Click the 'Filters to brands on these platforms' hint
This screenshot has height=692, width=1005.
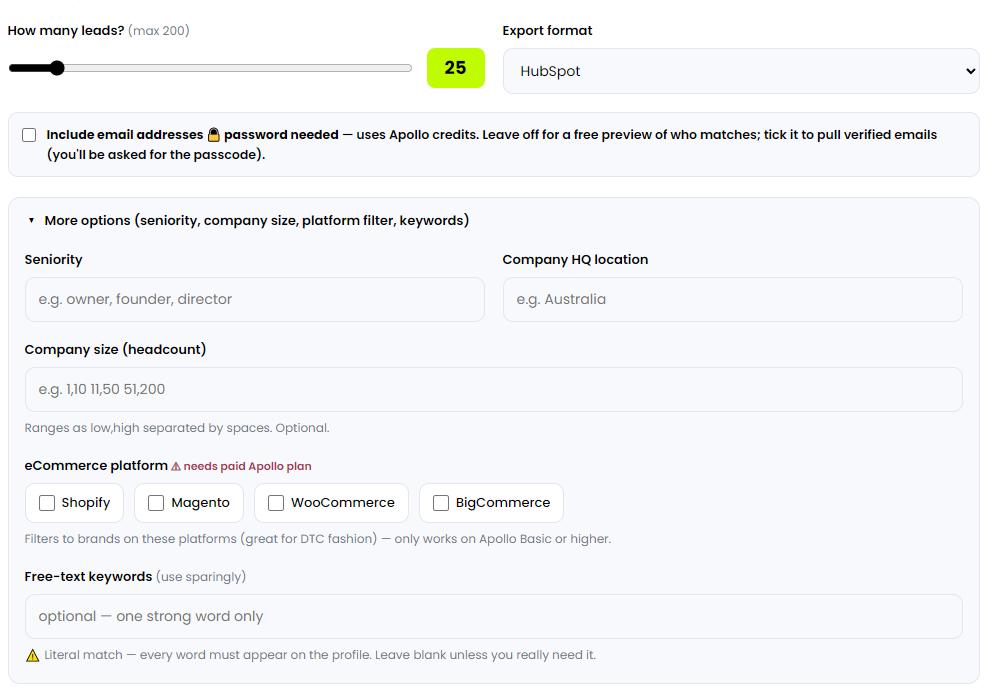(318, 539)
